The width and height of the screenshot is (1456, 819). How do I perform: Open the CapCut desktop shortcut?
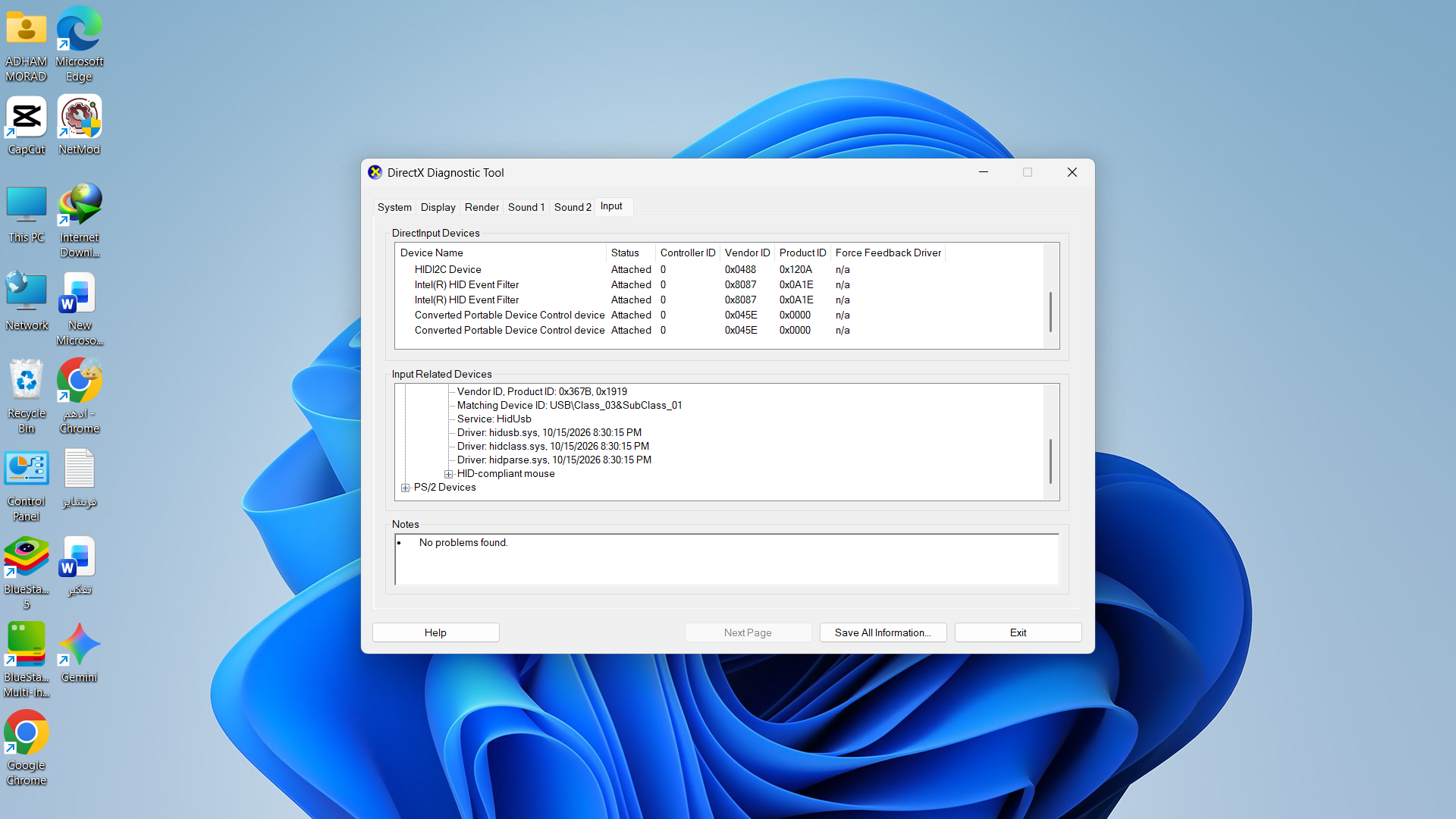click(27, 126)
